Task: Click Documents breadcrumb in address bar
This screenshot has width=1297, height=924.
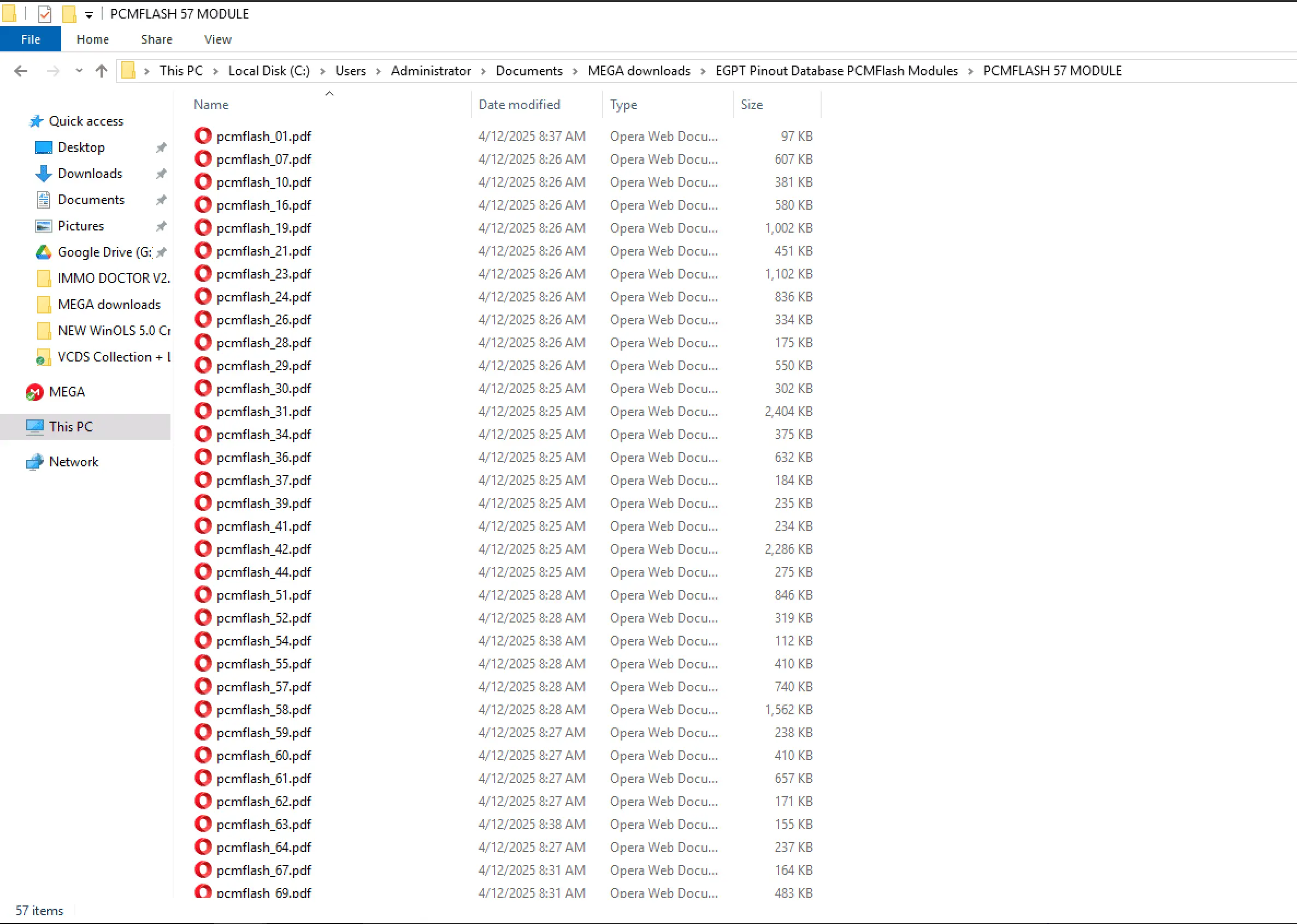Action: coord(529,70)
